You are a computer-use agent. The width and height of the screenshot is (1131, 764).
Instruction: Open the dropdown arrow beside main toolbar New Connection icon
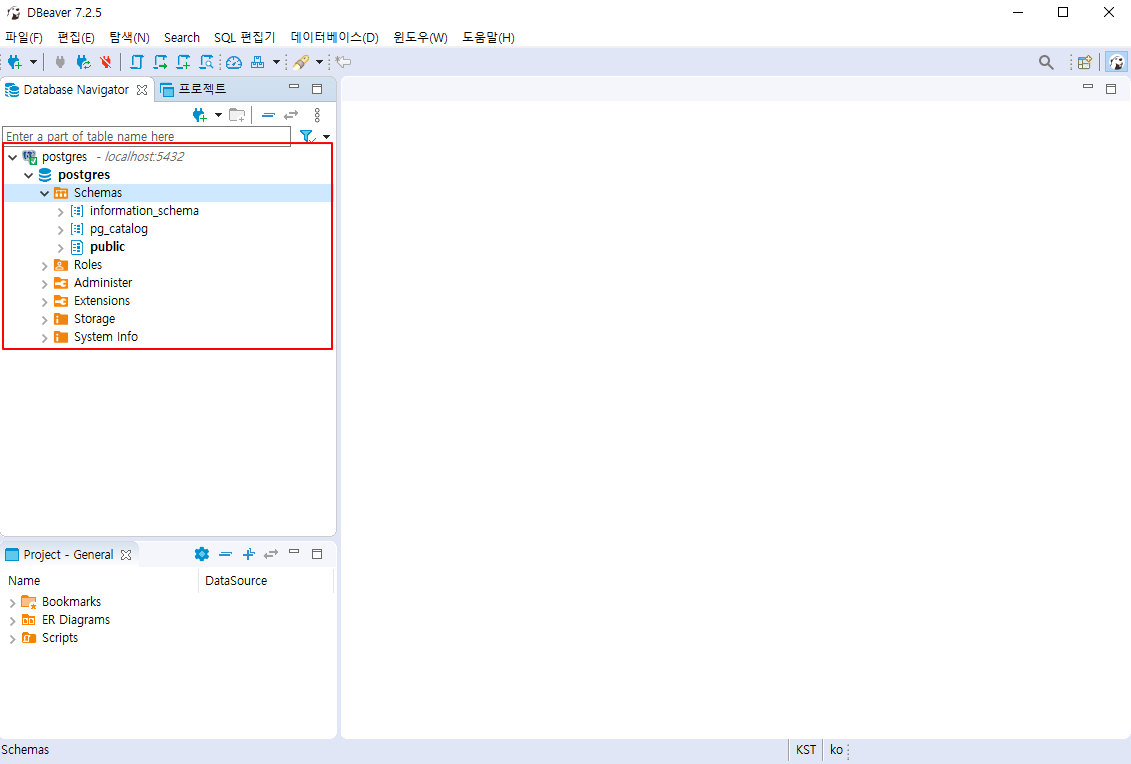(33, 62)
